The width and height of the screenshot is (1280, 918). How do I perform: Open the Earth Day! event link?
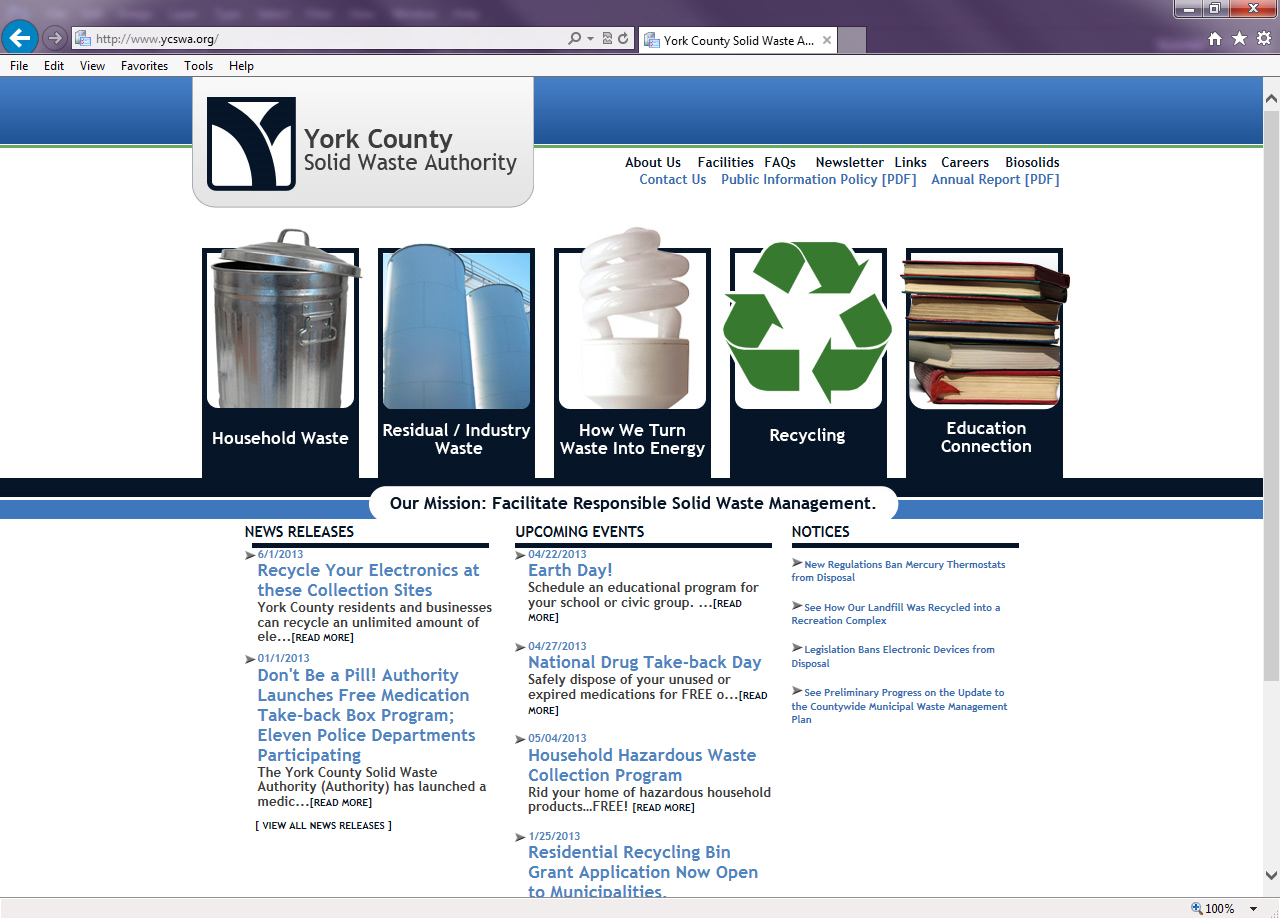tap(570, 570)
